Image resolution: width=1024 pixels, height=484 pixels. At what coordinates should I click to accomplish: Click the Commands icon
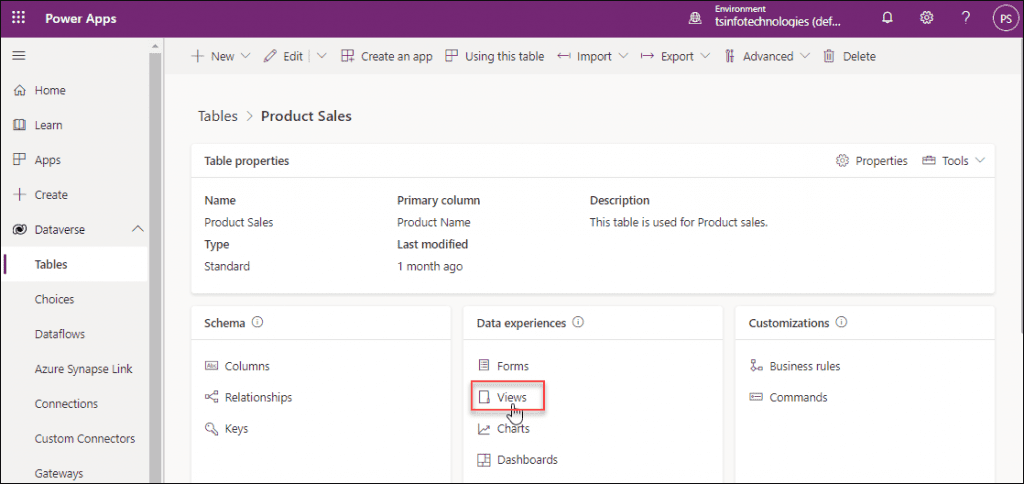click(756, 397)
